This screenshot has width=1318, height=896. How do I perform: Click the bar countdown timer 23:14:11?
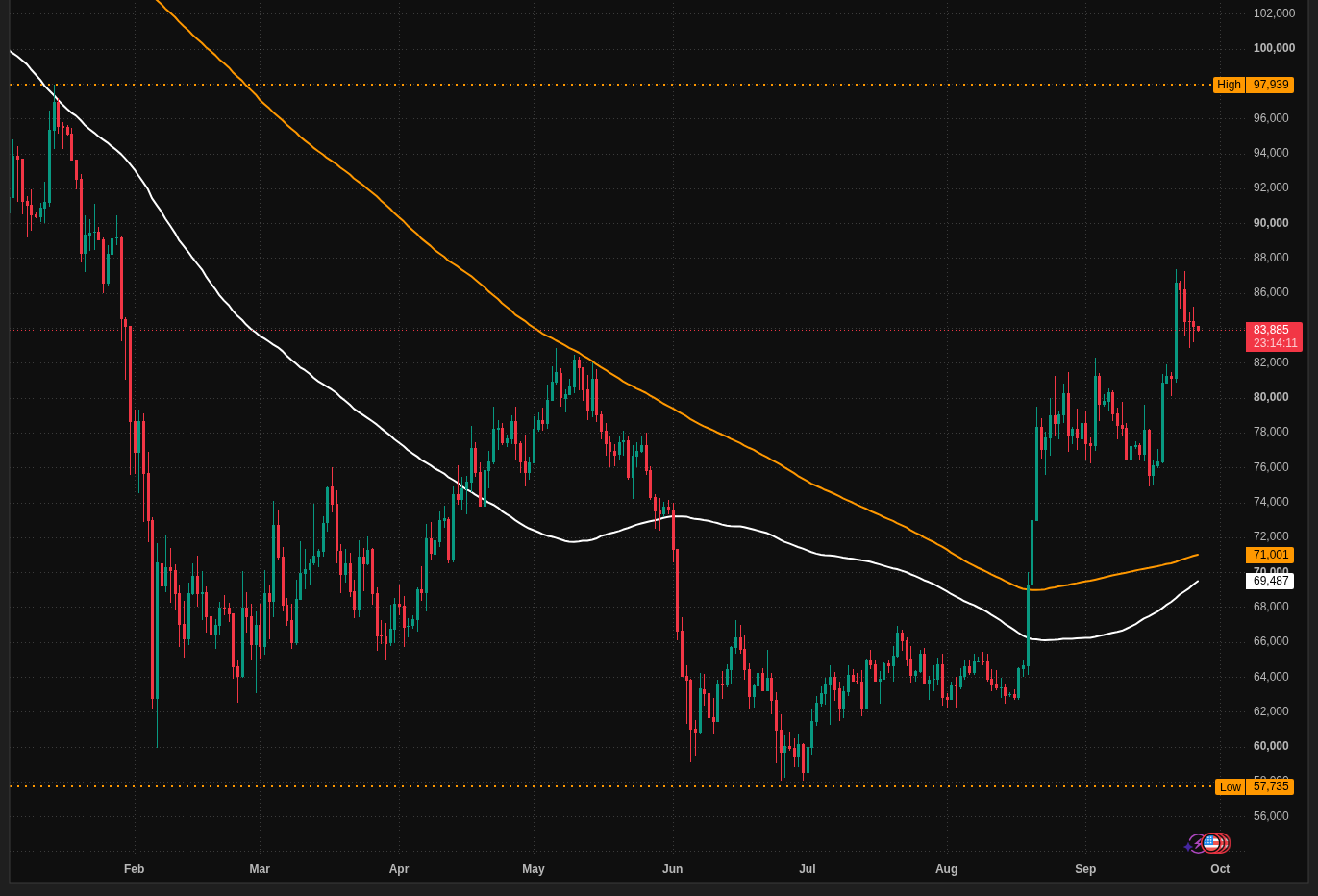pos(1275,343)
